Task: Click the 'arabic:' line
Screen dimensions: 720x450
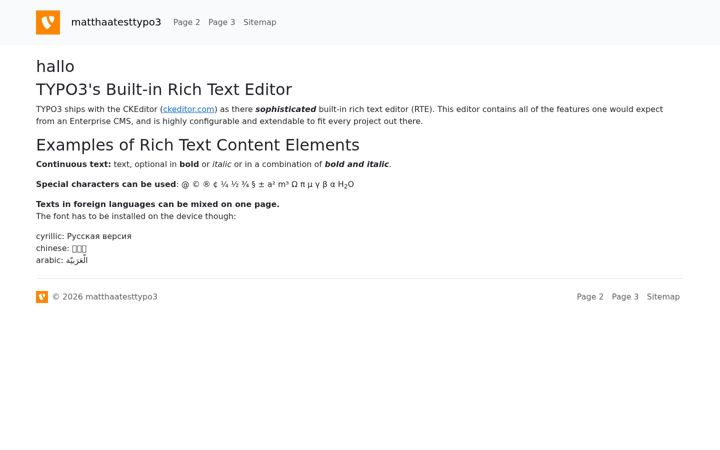Action: coord(62,260)
